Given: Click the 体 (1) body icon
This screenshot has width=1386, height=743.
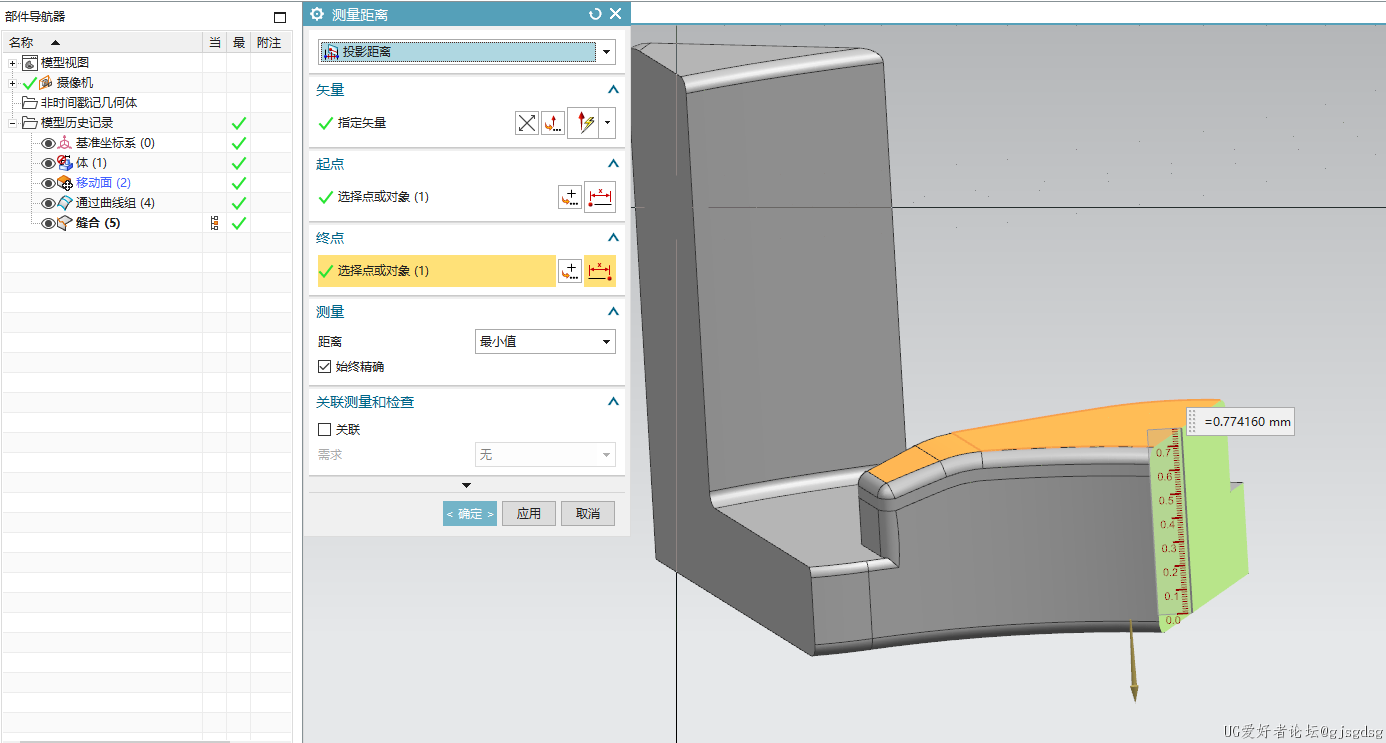Looking at the screenshot, I should click(65, 163).
